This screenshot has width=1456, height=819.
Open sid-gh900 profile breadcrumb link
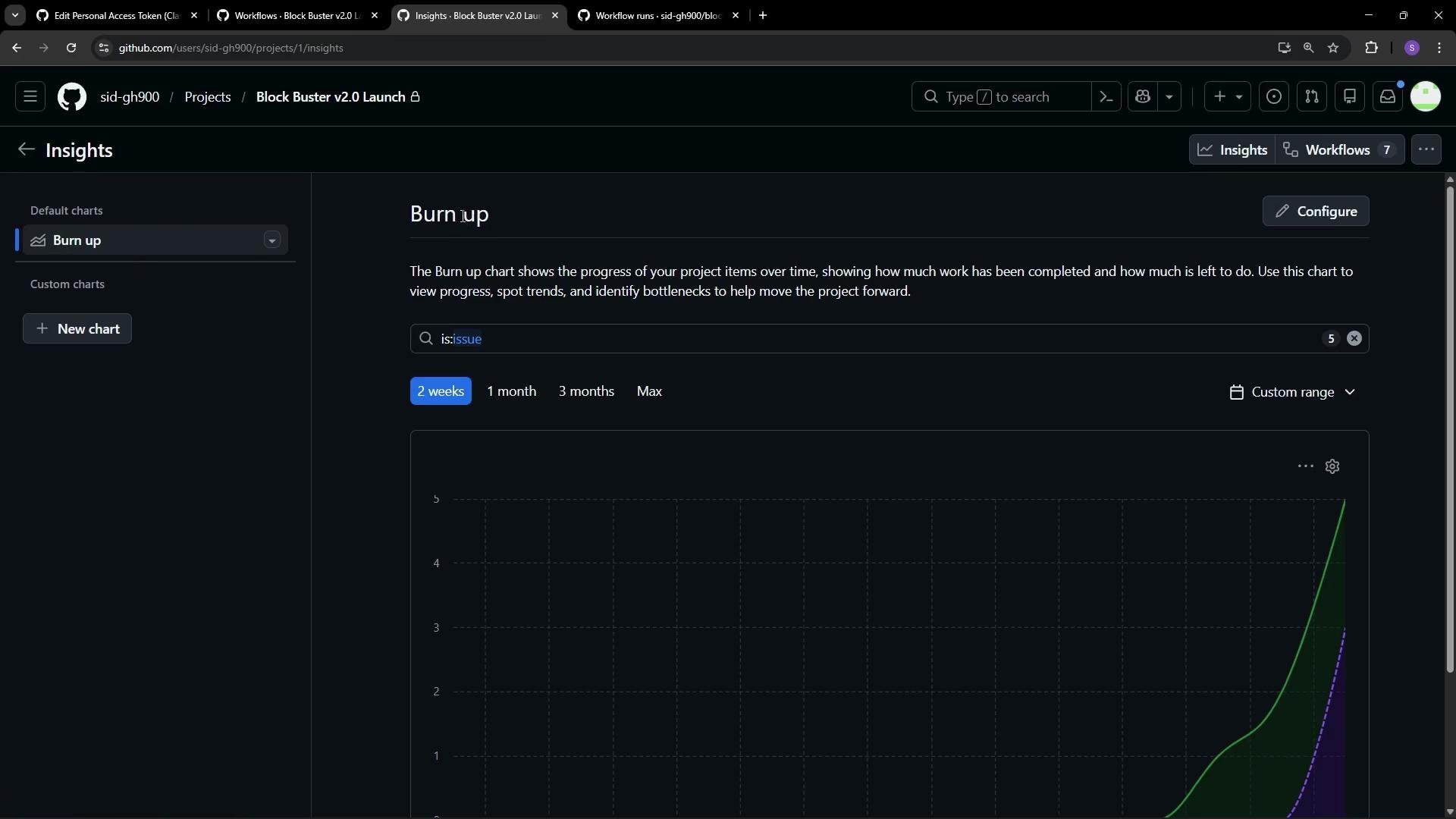tap(130, 97)
